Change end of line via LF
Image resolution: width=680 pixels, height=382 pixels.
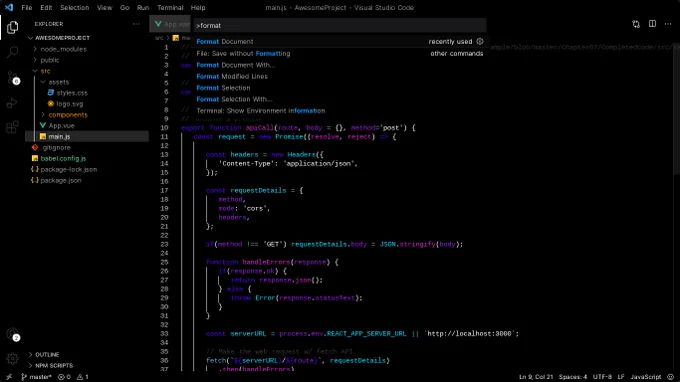(x=621, y=377)
